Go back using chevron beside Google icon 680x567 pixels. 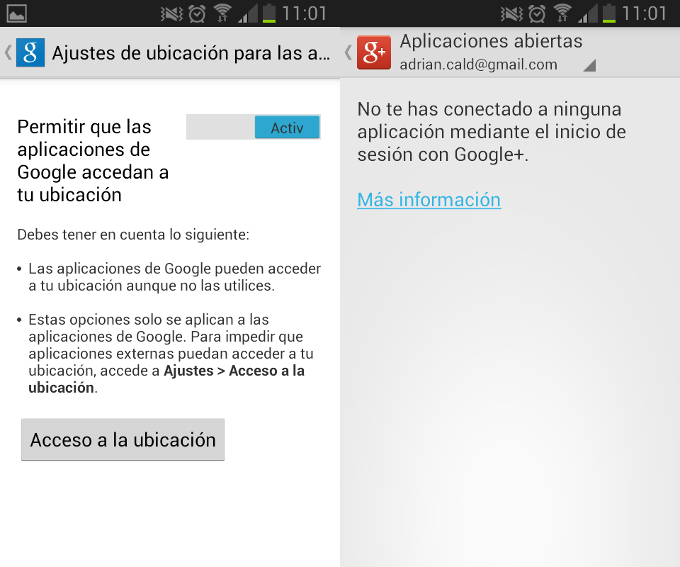point(8,52)
